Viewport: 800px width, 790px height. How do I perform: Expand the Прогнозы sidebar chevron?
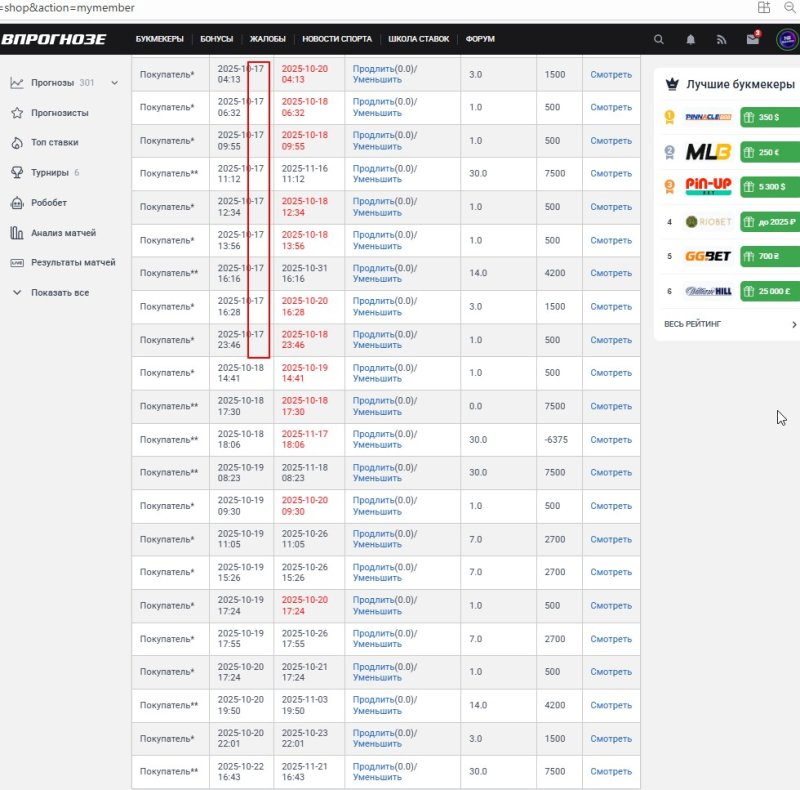click(115, 83)
